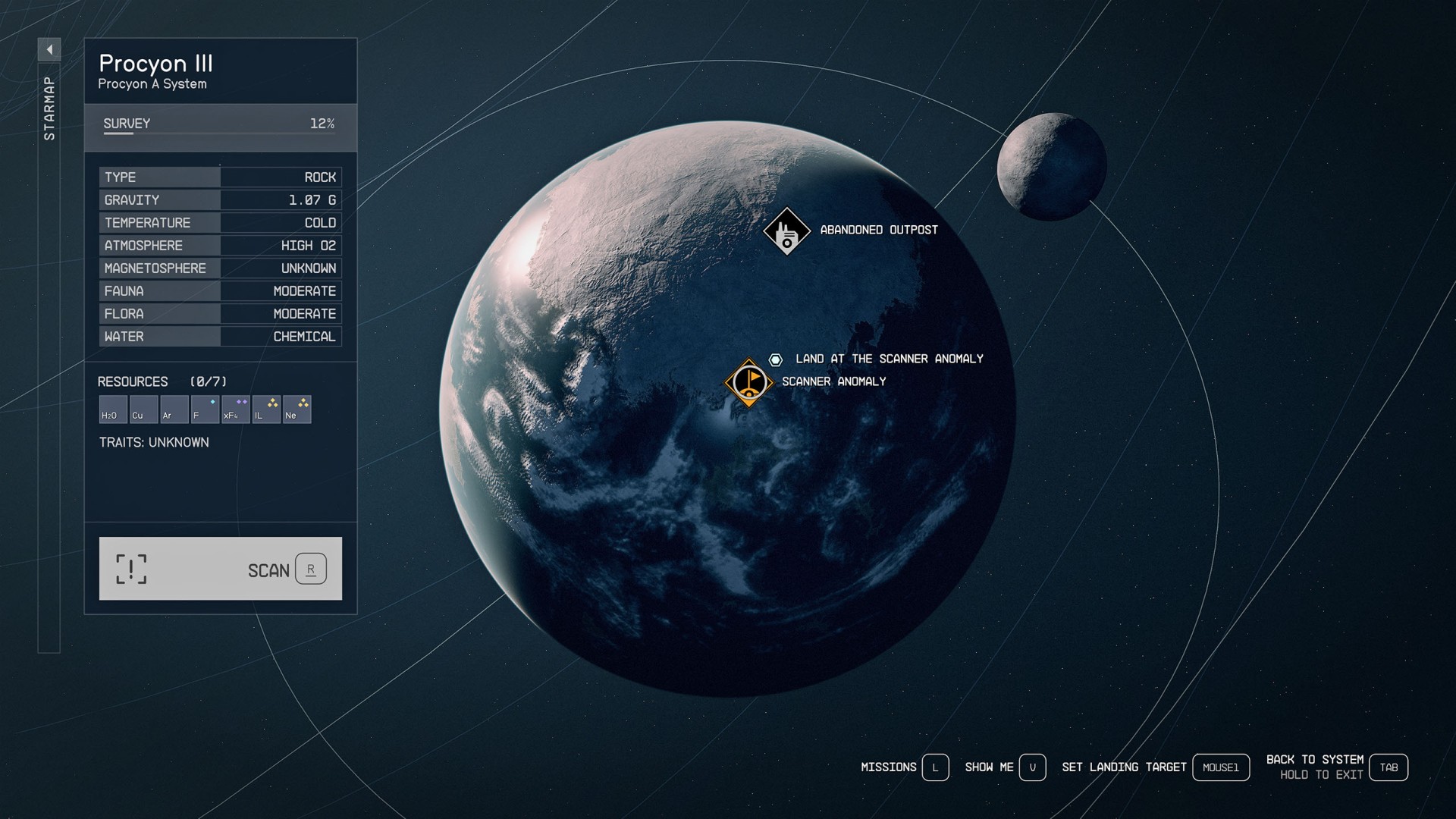Select the Ne neon resource tile
The height and width of the screenshot is (819, 1456).
tap(297, 409)
